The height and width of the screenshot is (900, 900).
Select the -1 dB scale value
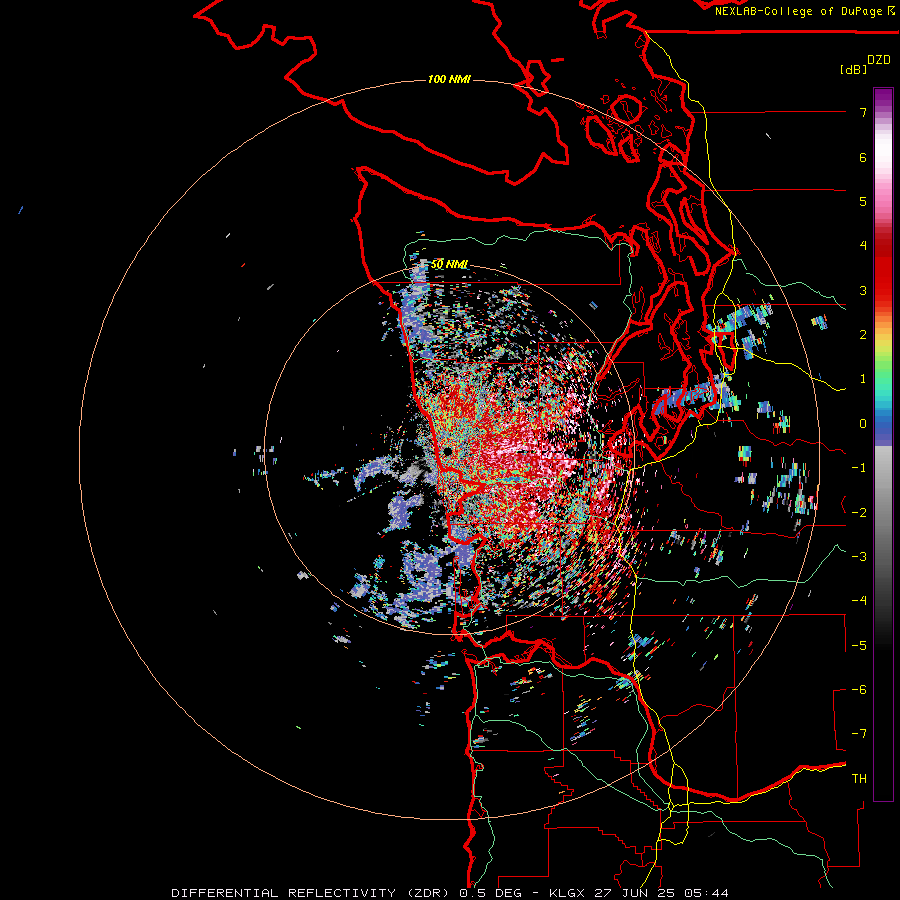pyautogui.click(x=859, y=468)
